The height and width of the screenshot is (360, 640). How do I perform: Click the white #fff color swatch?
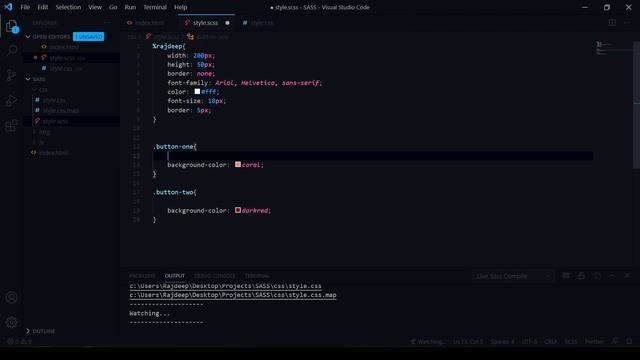pyautogui.click(x=197, y=91)
